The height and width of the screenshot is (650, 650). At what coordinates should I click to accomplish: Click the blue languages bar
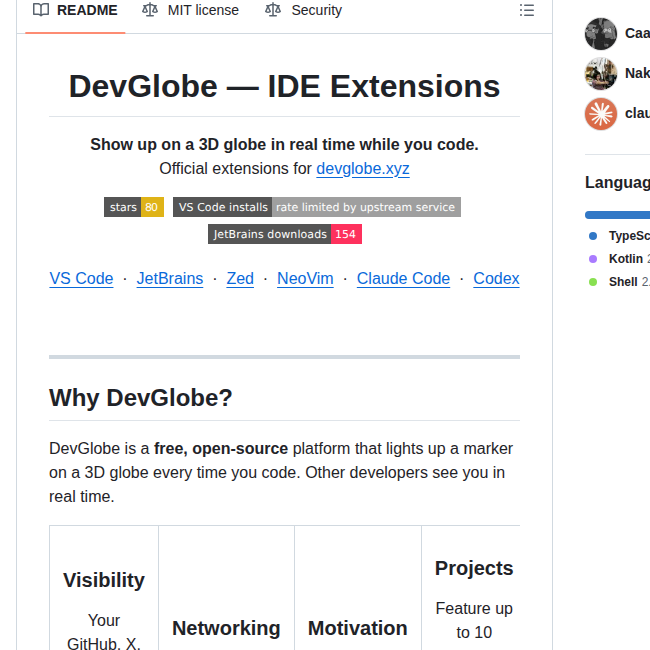click(x=617, y=215)
